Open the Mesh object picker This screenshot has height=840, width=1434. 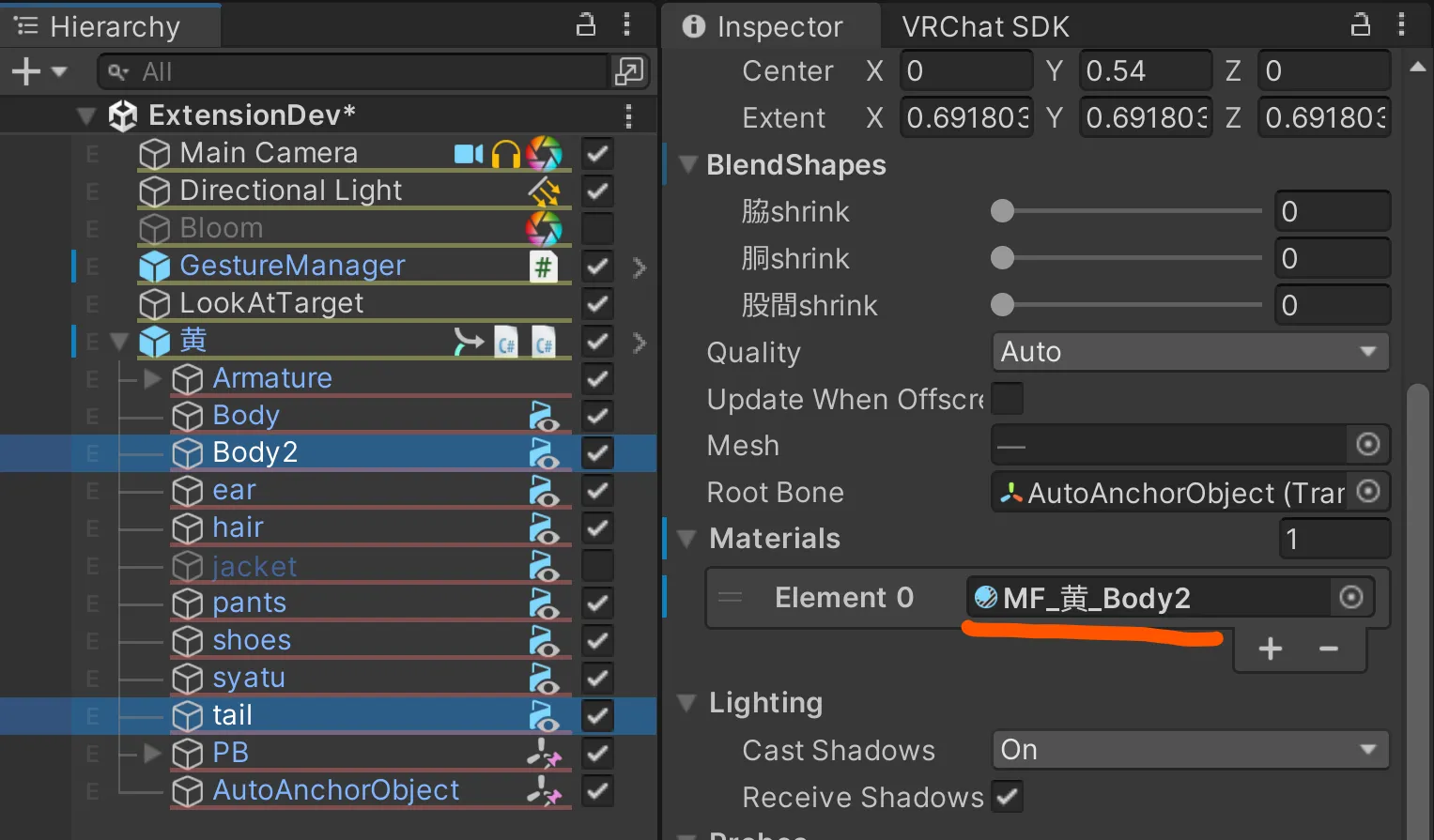(x=1367, y=445)
